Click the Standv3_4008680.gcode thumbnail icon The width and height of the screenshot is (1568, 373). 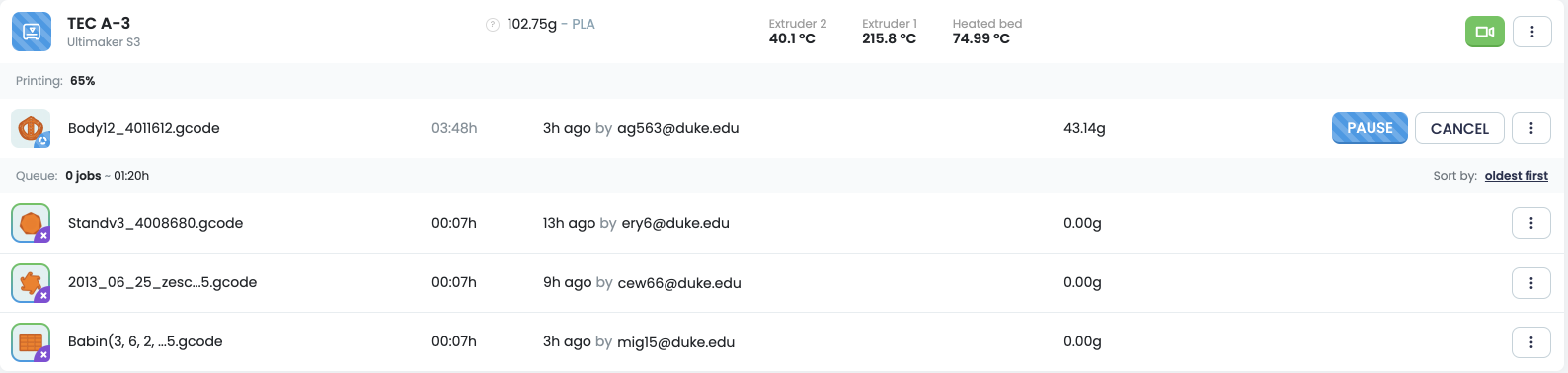pos(31,223)
